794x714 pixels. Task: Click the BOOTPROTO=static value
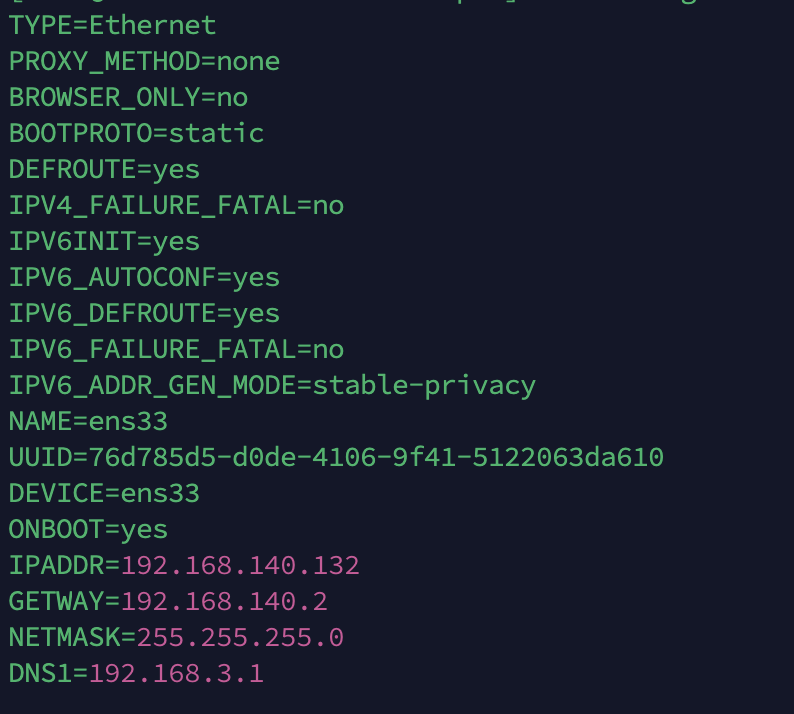coord(216,134)
